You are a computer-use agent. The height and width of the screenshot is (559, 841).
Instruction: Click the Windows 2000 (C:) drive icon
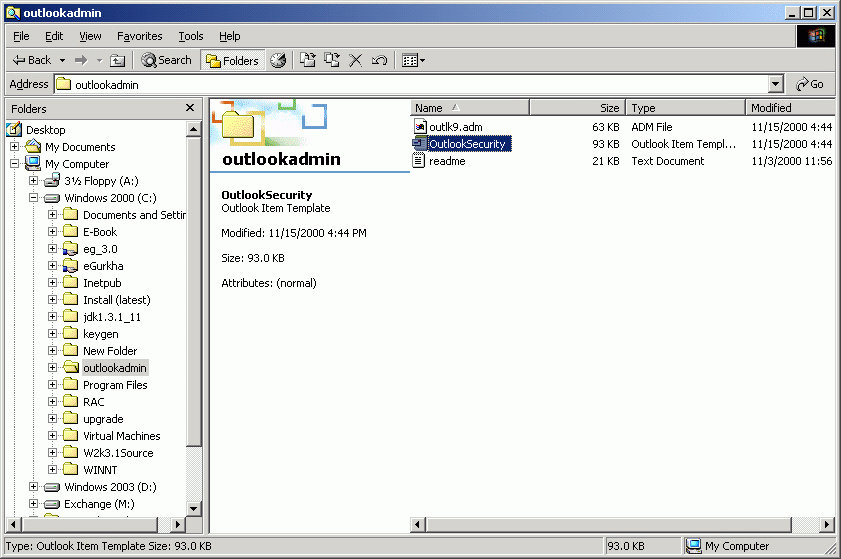51,198
